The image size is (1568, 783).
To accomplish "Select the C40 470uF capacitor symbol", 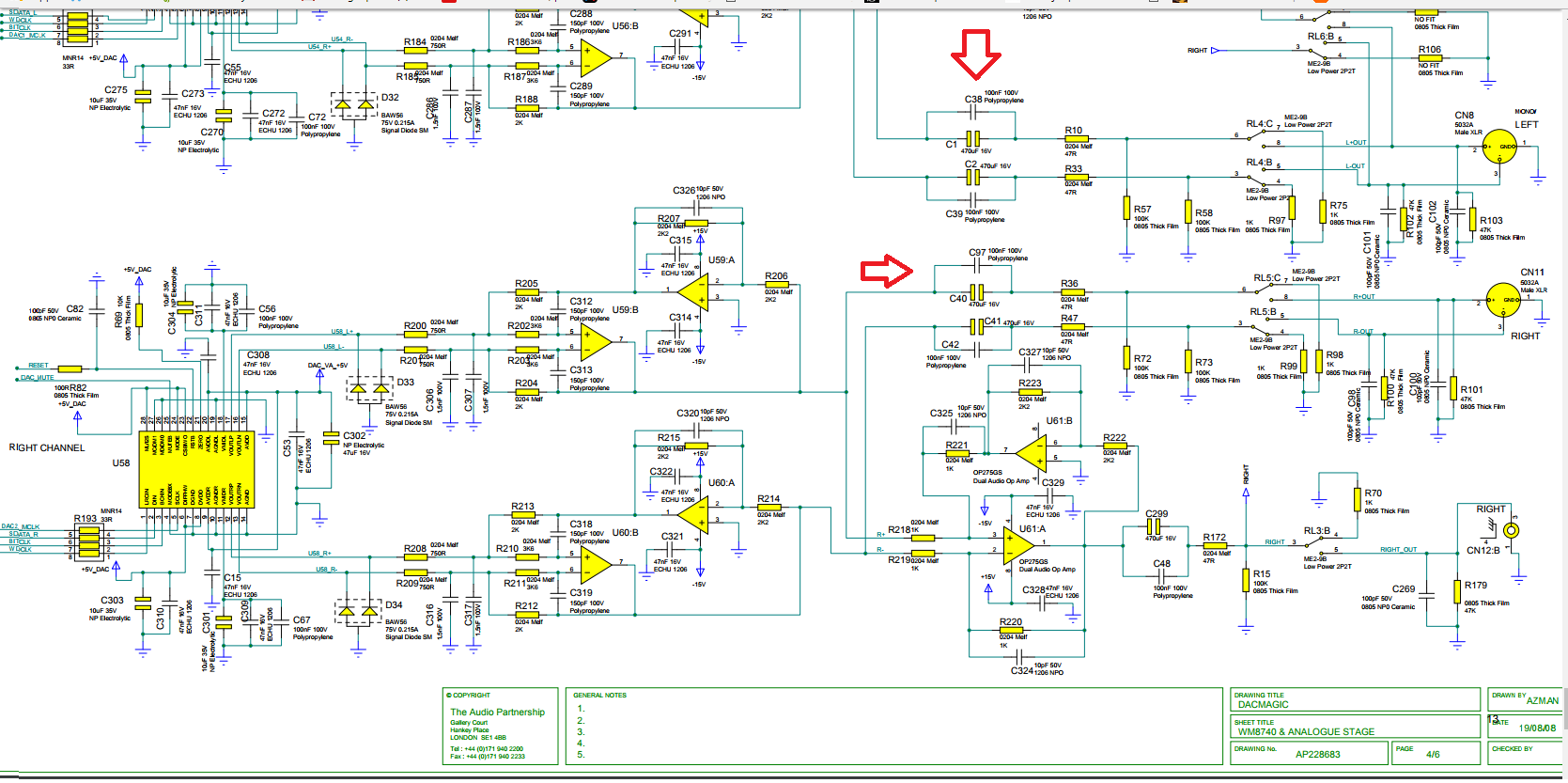I will (977, 292).
